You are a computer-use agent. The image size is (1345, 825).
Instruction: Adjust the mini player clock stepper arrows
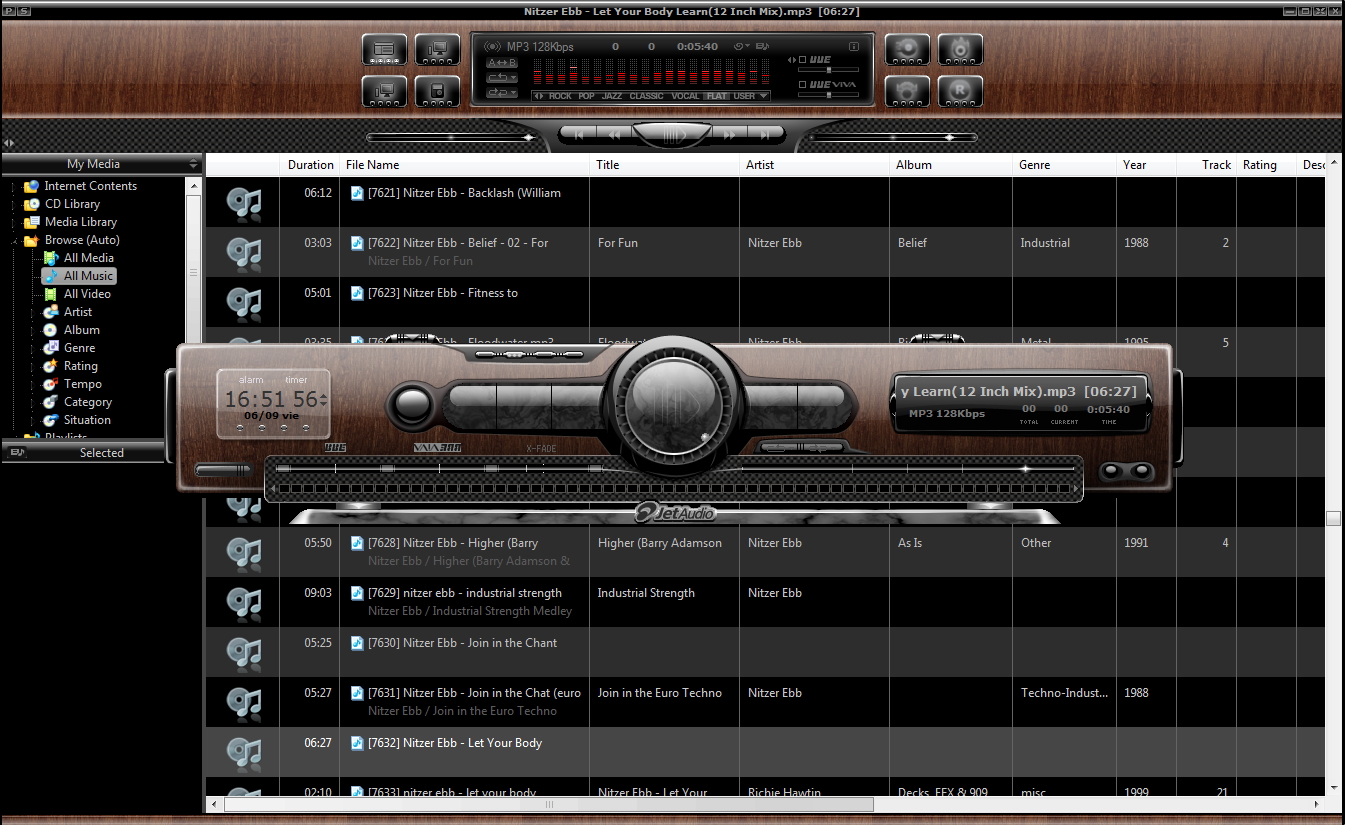tap(323, 400)
